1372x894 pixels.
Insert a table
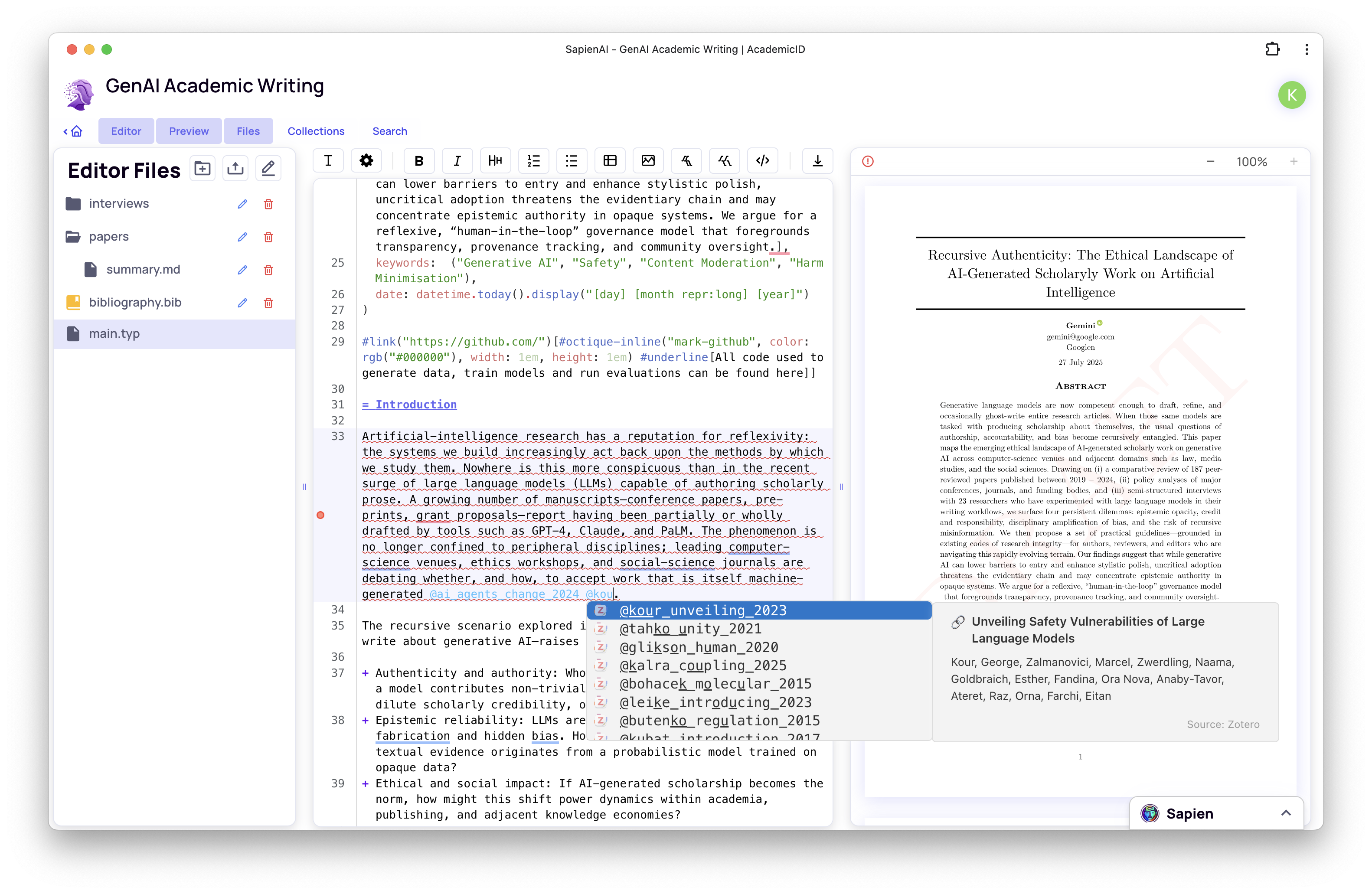[610, 161]
